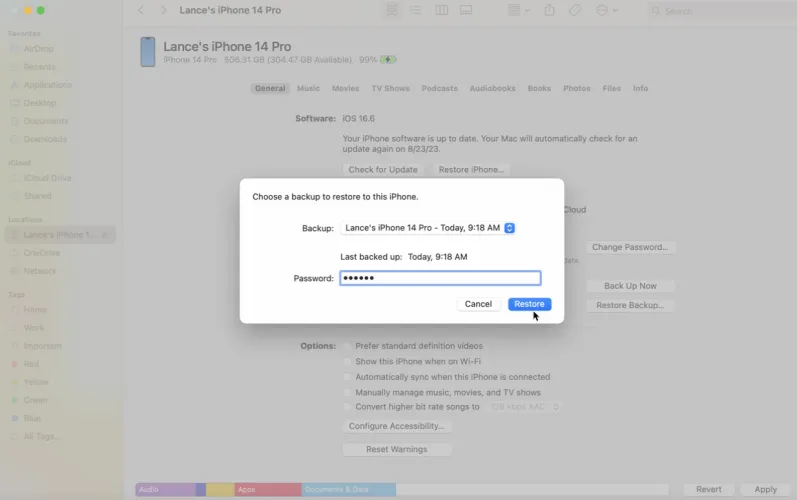Click the Share toolbar icon
The width and height of the screenshot is (797, 500).
(549, 10)
